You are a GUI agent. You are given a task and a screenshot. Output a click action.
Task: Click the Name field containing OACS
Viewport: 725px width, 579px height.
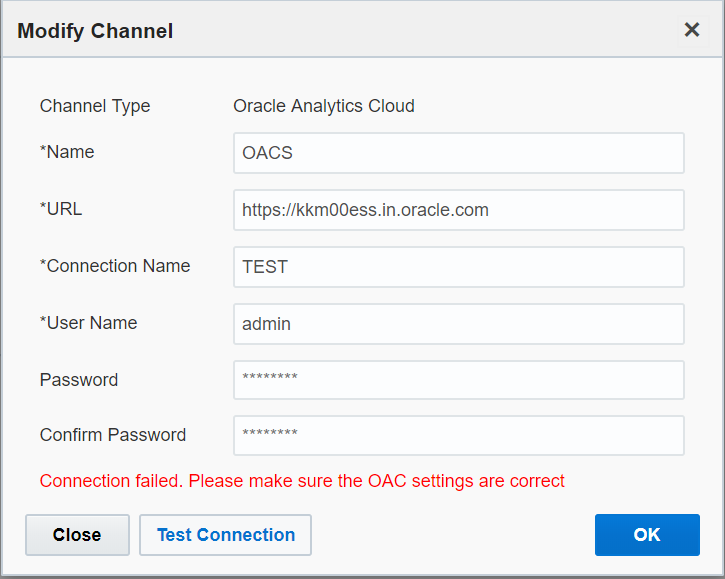[x=458, y=153]
